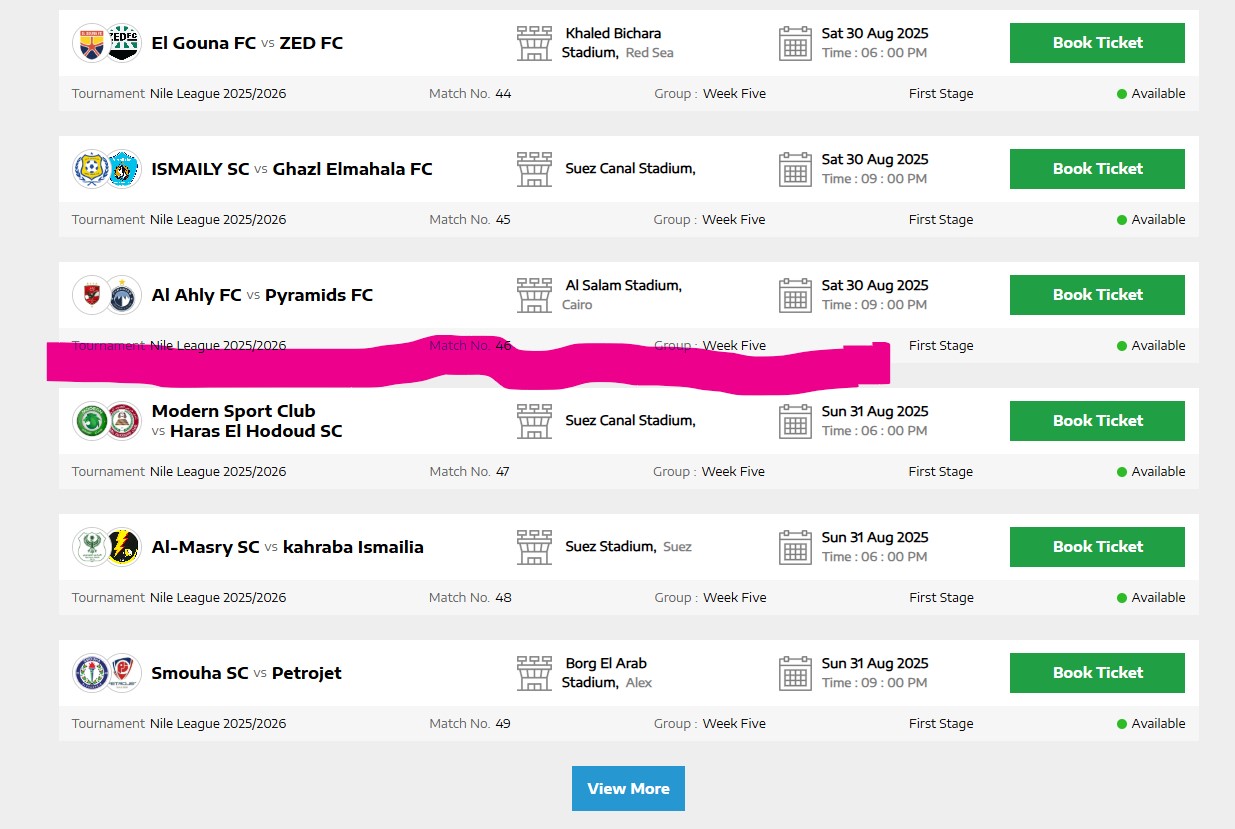
Task: Click the El Gouna FC vs ZED FC title
Action: 247,43
